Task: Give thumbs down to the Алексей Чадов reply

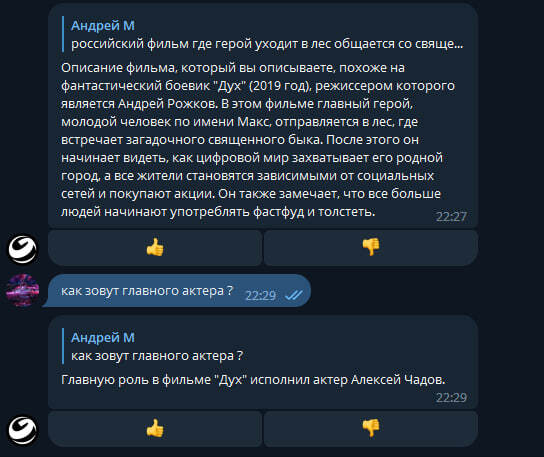Action: coord(371,429)
